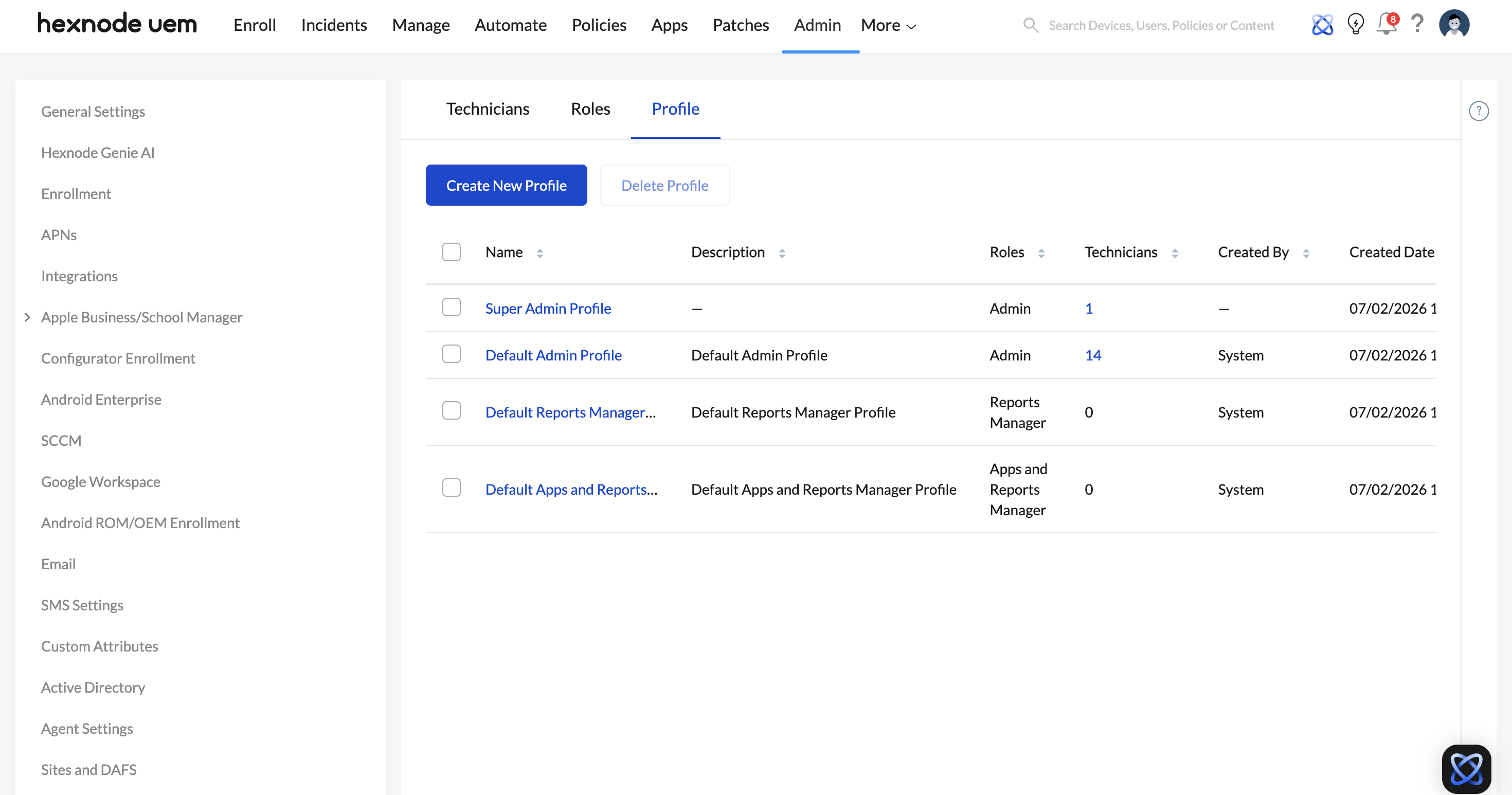This screenshot has height=795, width=1512.
Task: Switch to the Technicians tab
Action: [x=487, y=109]
